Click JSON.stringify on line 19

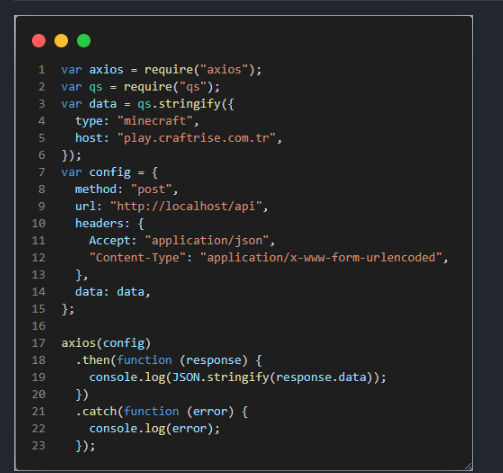click(x=220, y=377)
